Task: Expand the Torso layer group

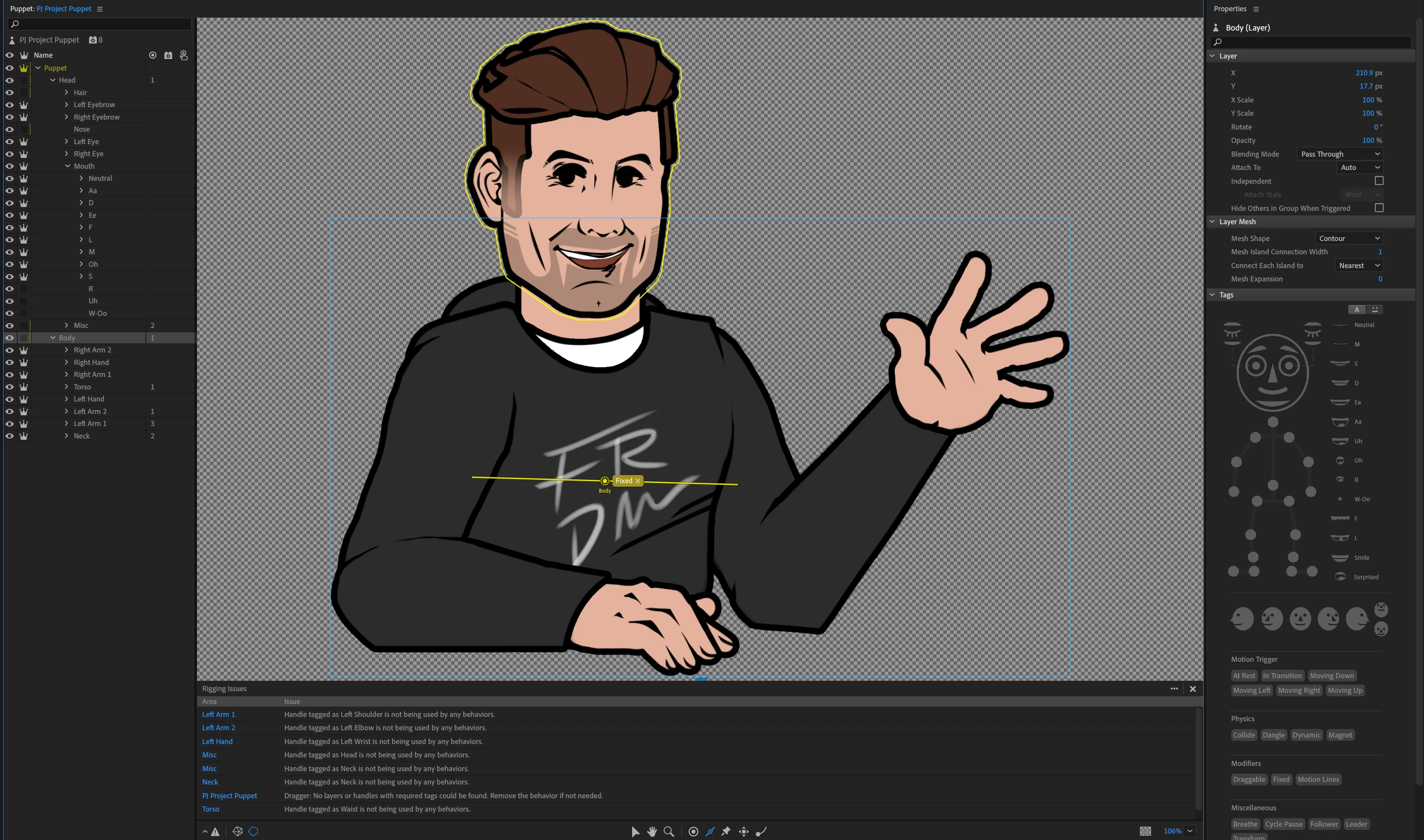Action: (66, 386)
